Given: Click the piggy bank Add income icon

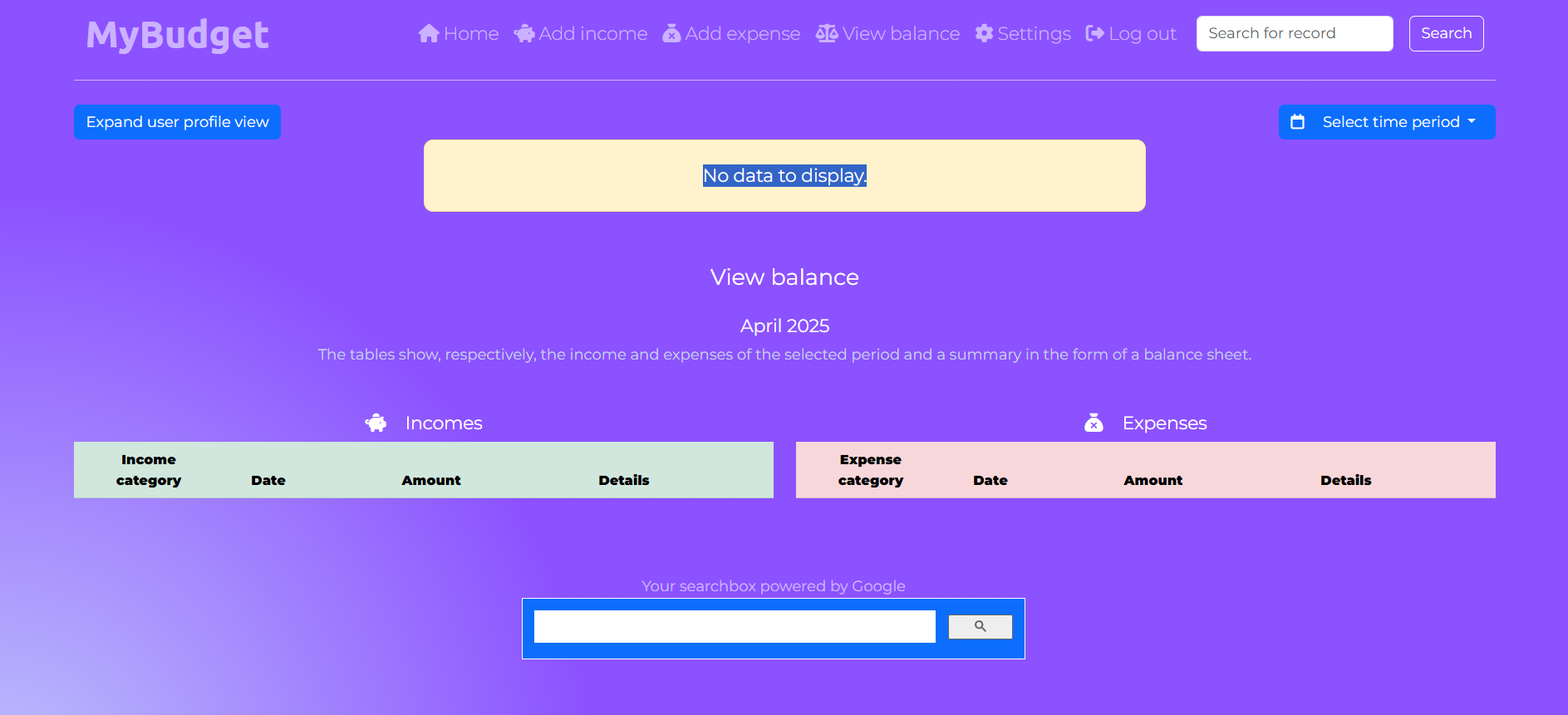Looking at the screenshot, I should tap(524, 33).
